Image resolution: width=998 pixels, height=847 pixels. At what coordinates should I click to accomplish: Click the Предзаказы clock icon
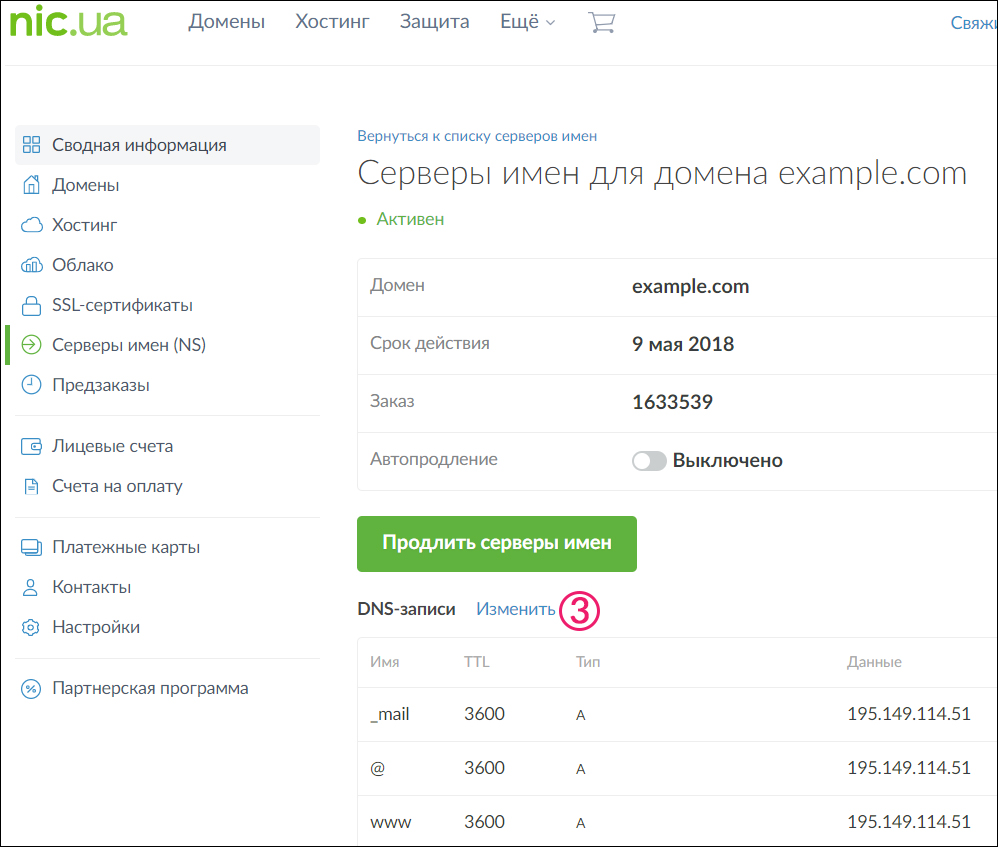click(32, 385)
